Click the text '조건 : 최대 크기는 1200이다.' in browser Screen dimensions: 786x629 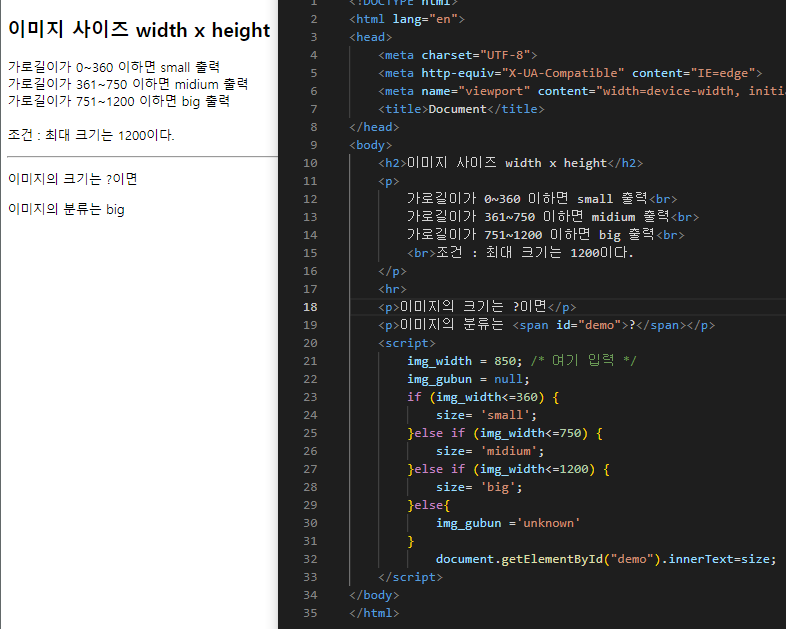91,135
